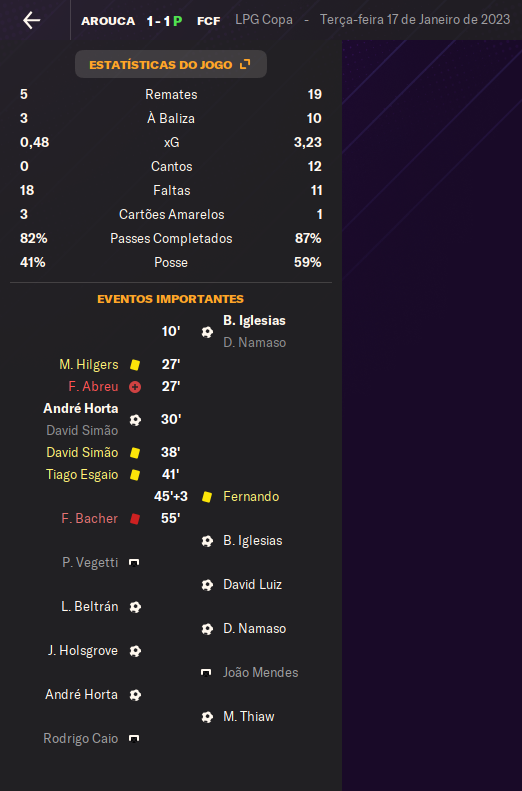Click Rodrigo Caio missed penalty icon
The height and width of the screenshot is (791, 522).
click(x=134, y=739)
